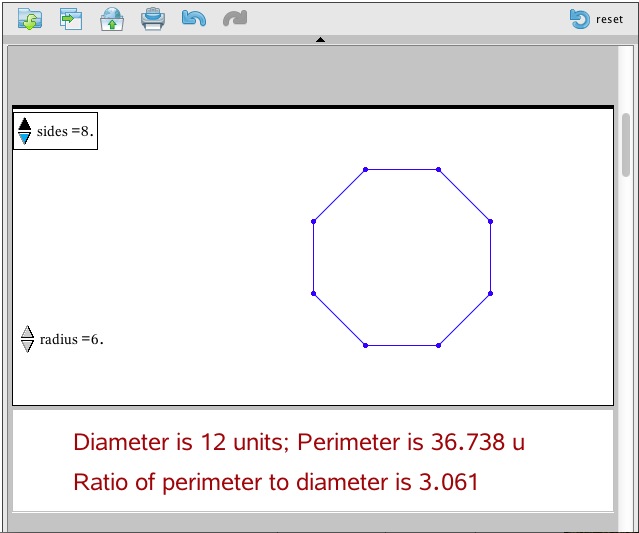Click the 'radius =6.' value text
The height and width of the screenshot is (533, 639).
72,339
